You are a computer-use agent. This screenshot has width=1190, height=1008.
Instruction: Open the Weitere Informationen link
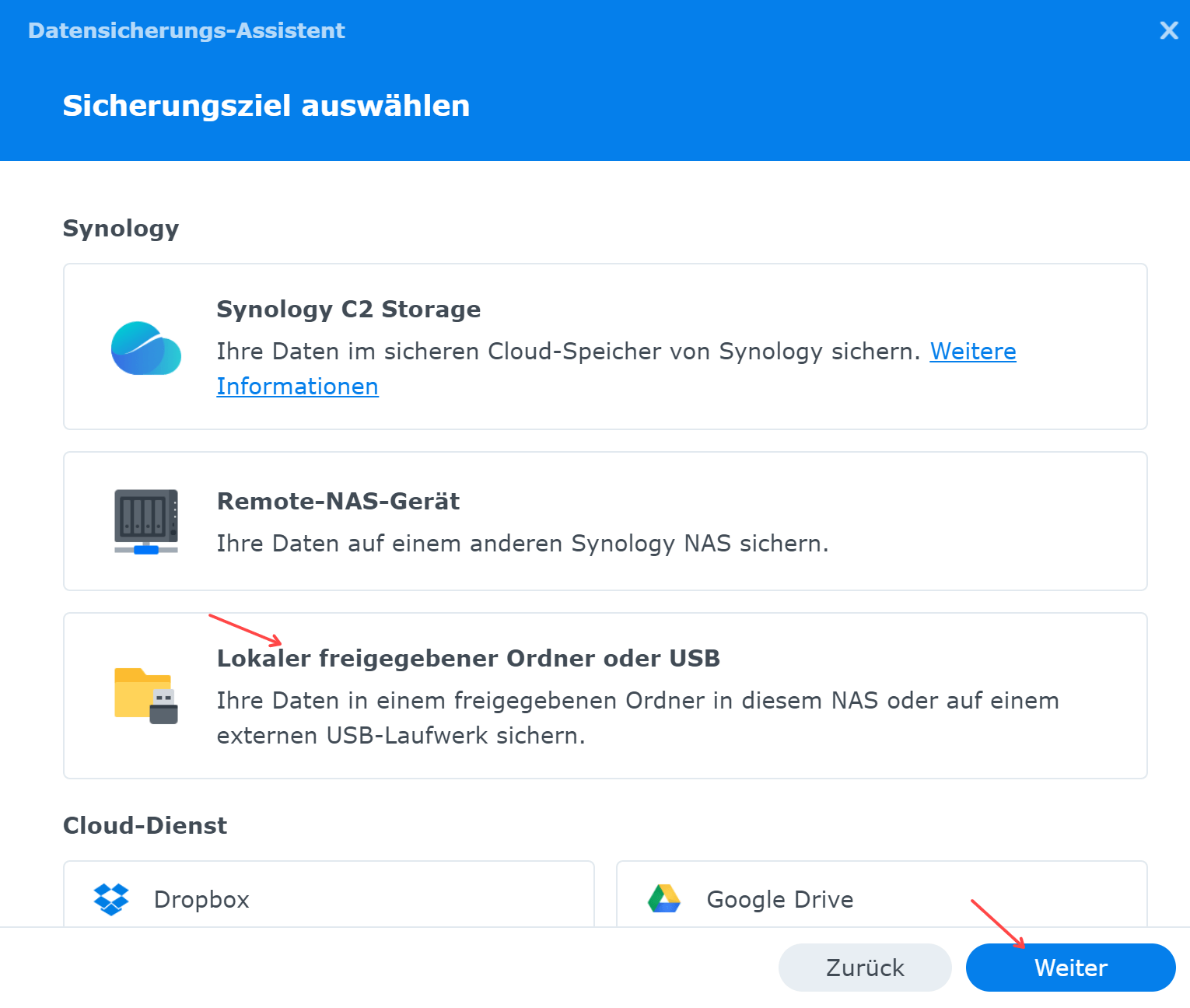point(972,352)
